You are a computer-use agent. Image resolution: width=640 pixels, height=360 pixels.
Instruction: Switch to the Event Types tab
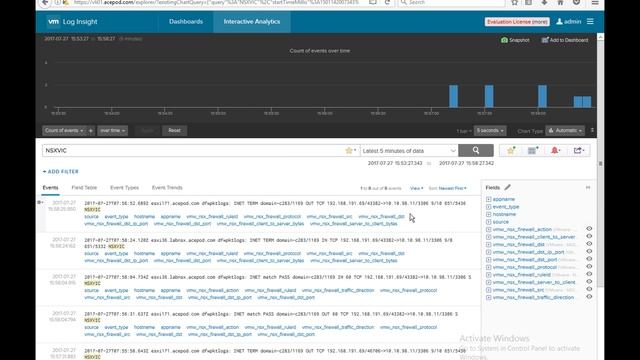pyautogui.click(x=124, y=188)
